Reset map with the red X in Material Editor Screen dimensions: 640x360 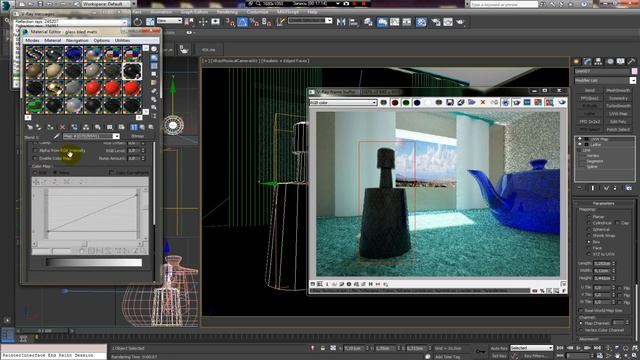coord(62,127)
